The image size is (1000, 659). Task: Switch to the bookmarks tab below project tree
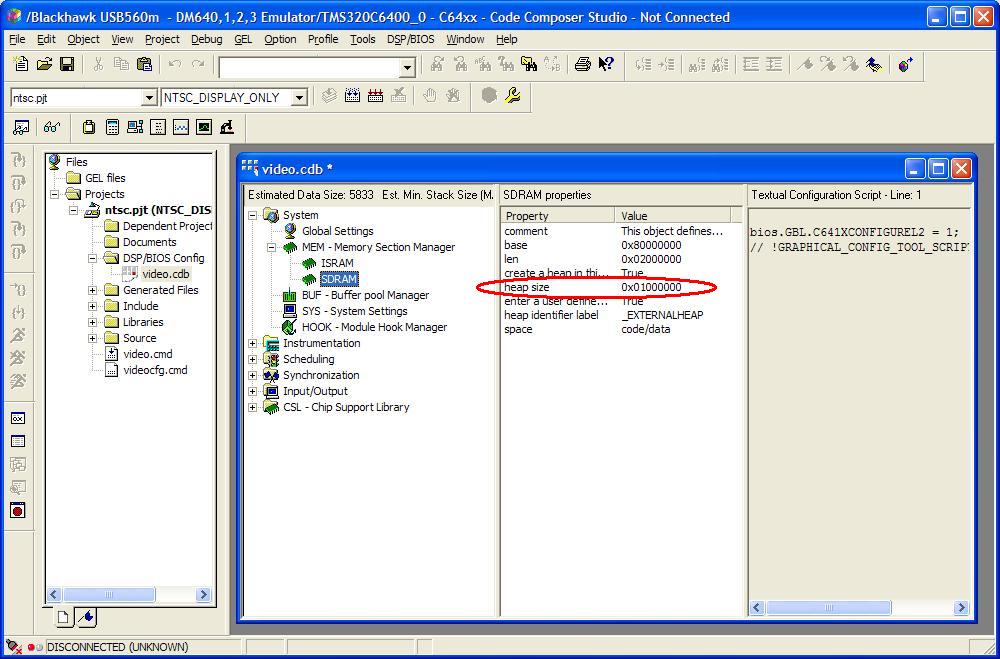coord(87,616)
